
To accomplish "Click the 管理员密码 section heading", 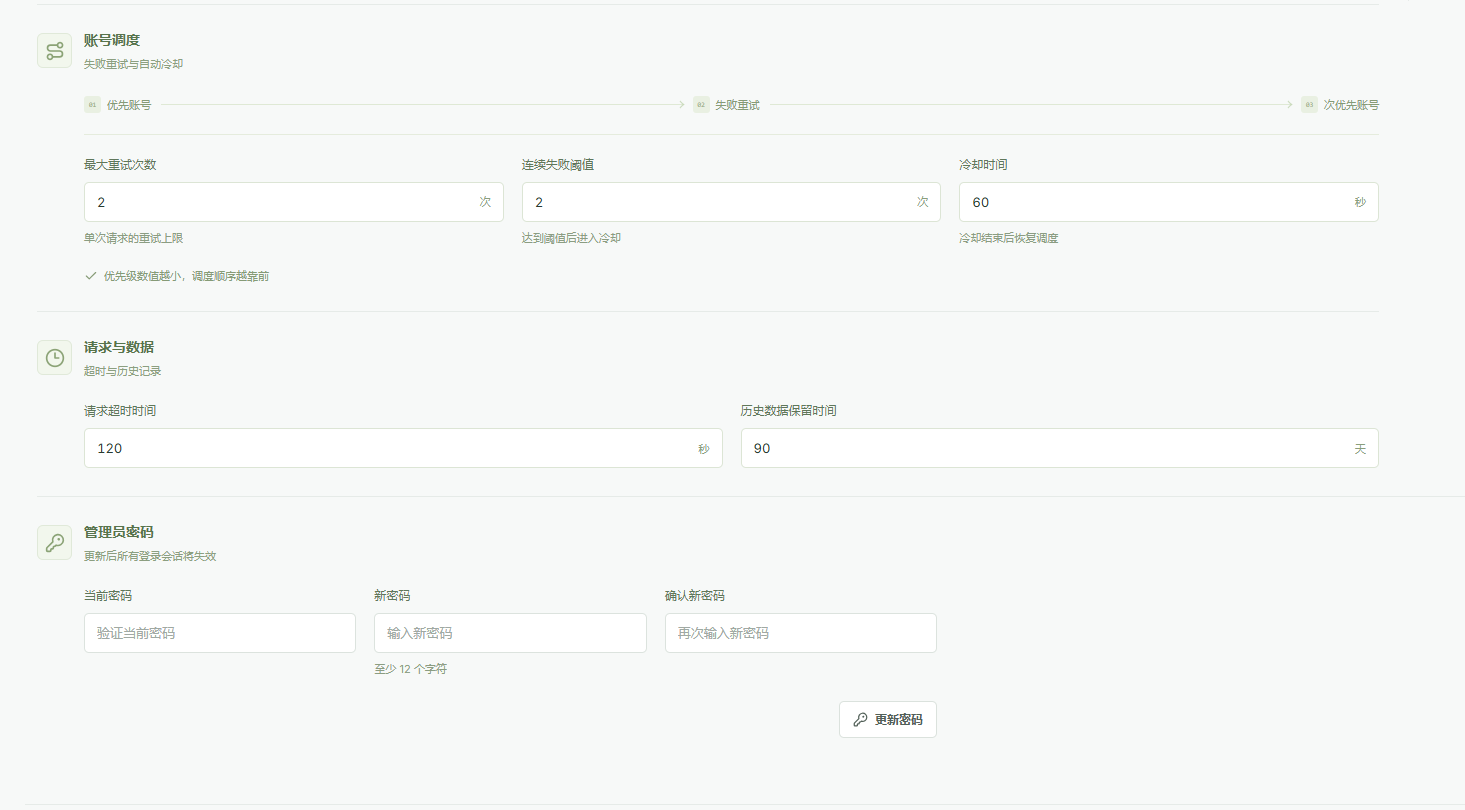I will click(x=119, y=532).
